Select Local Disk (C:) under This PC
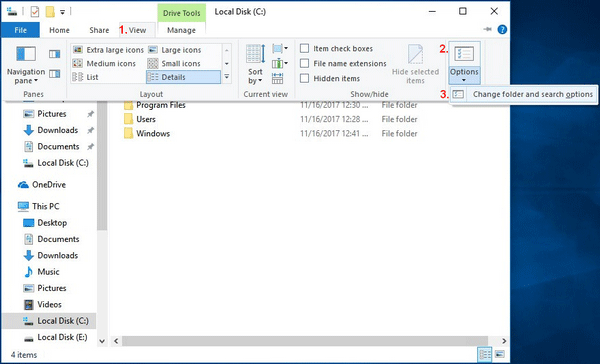 pos(49,321)
